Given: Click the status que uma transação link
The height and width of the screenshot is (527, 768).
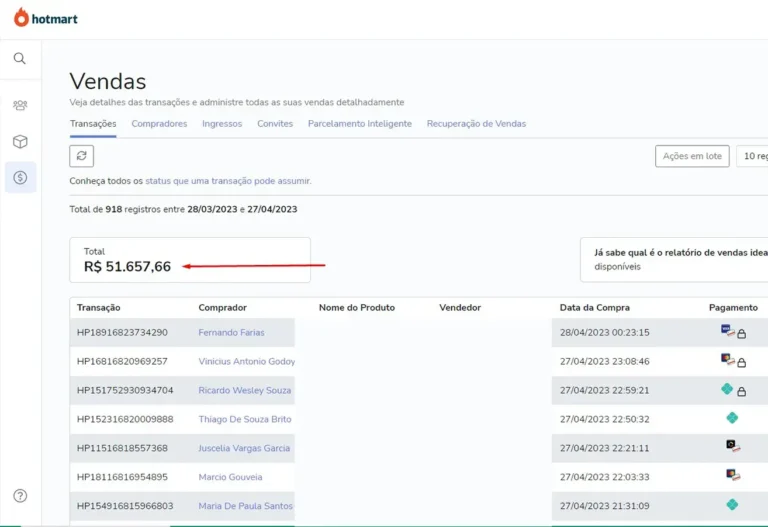Looking at the screenshot, I should [227, 181].
